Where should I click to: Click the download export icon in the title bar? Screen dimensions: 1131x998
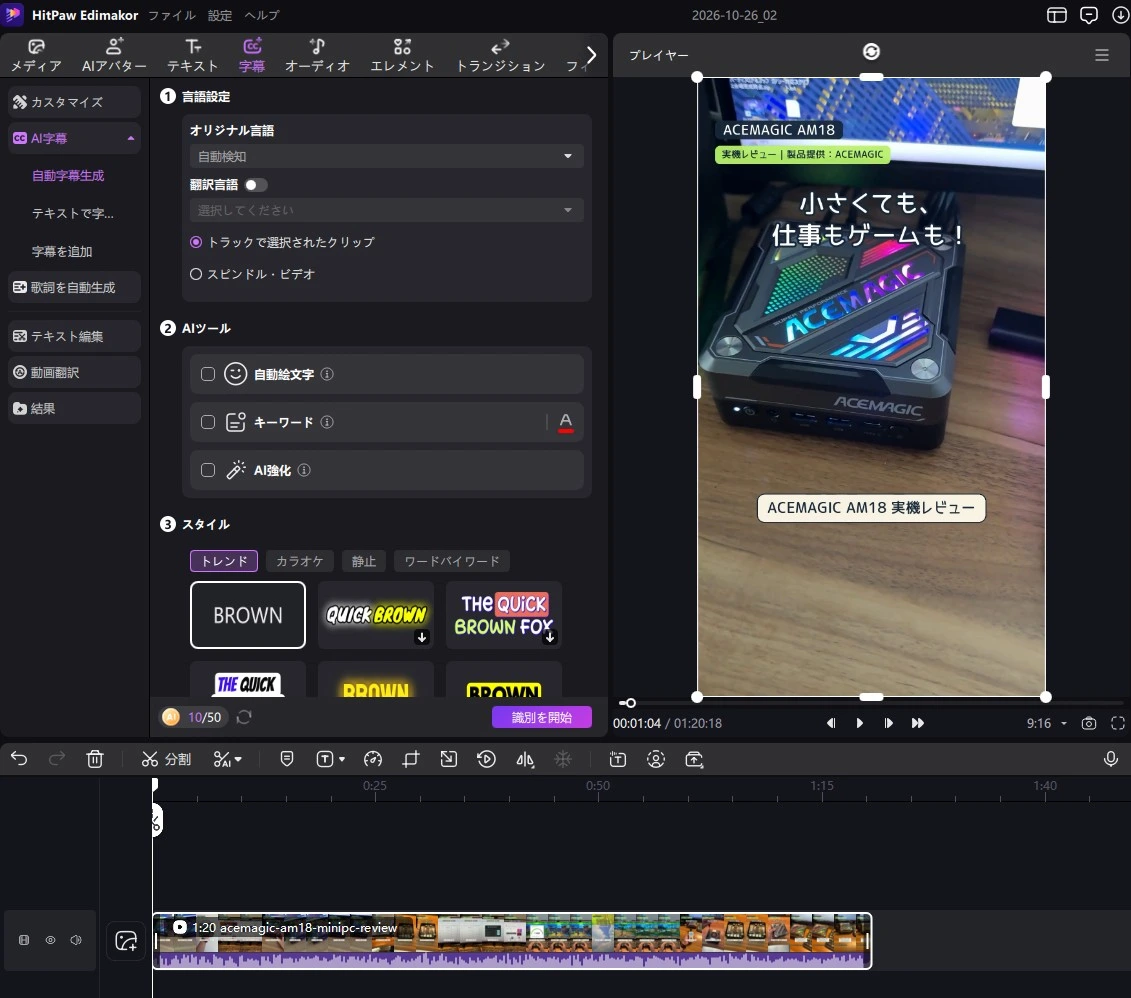[1121, 15]
